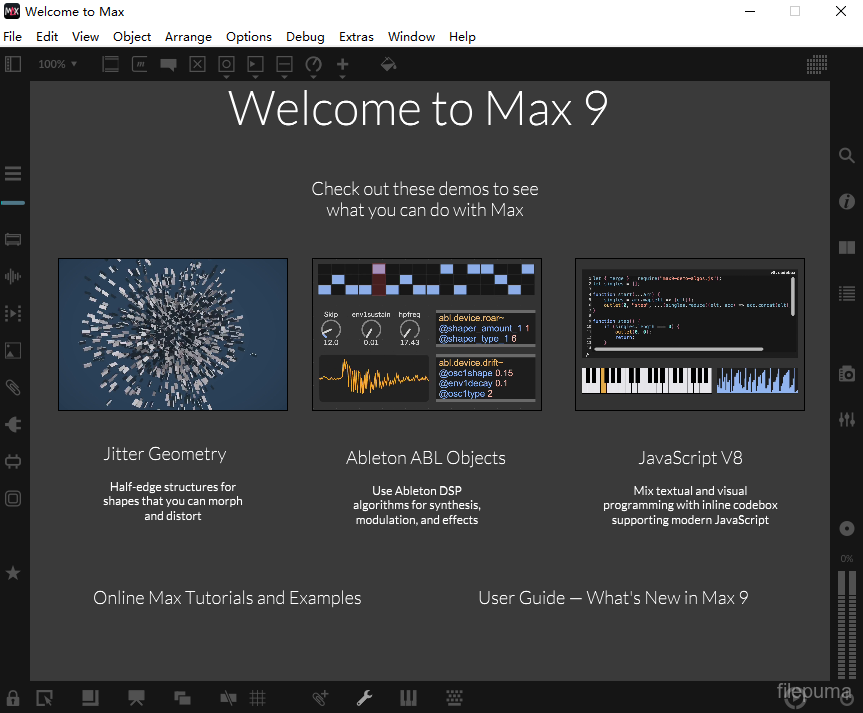Screen dimensions: 863x713
Task: Open the Jitter Geometry demo thumbnail
Action: point(173,334)
